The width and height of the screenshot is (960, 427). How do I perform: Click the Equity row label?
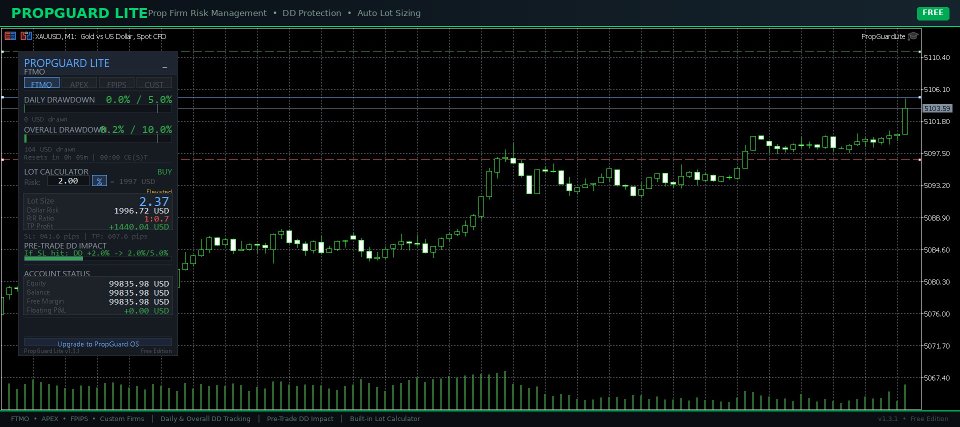tap(37, 284)
